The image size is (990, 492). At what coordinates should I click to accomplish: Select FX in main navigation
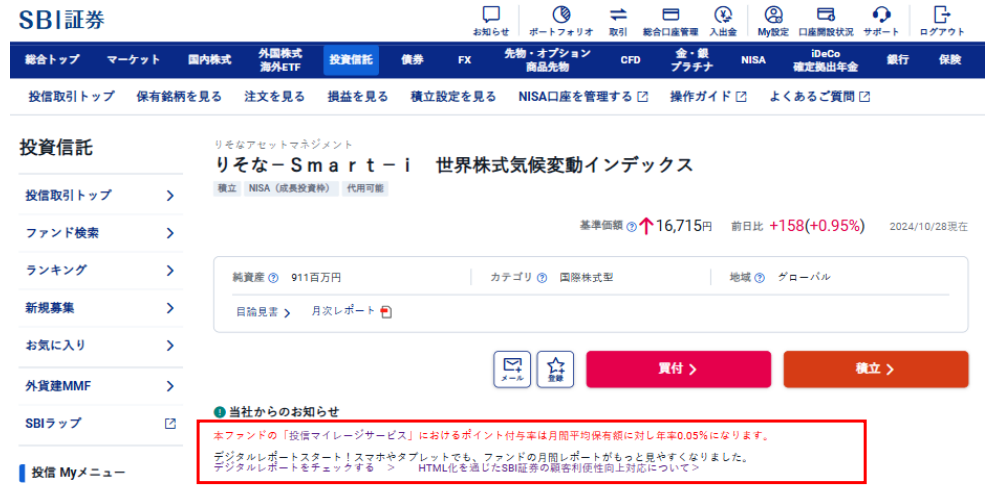tap(464, 60)
